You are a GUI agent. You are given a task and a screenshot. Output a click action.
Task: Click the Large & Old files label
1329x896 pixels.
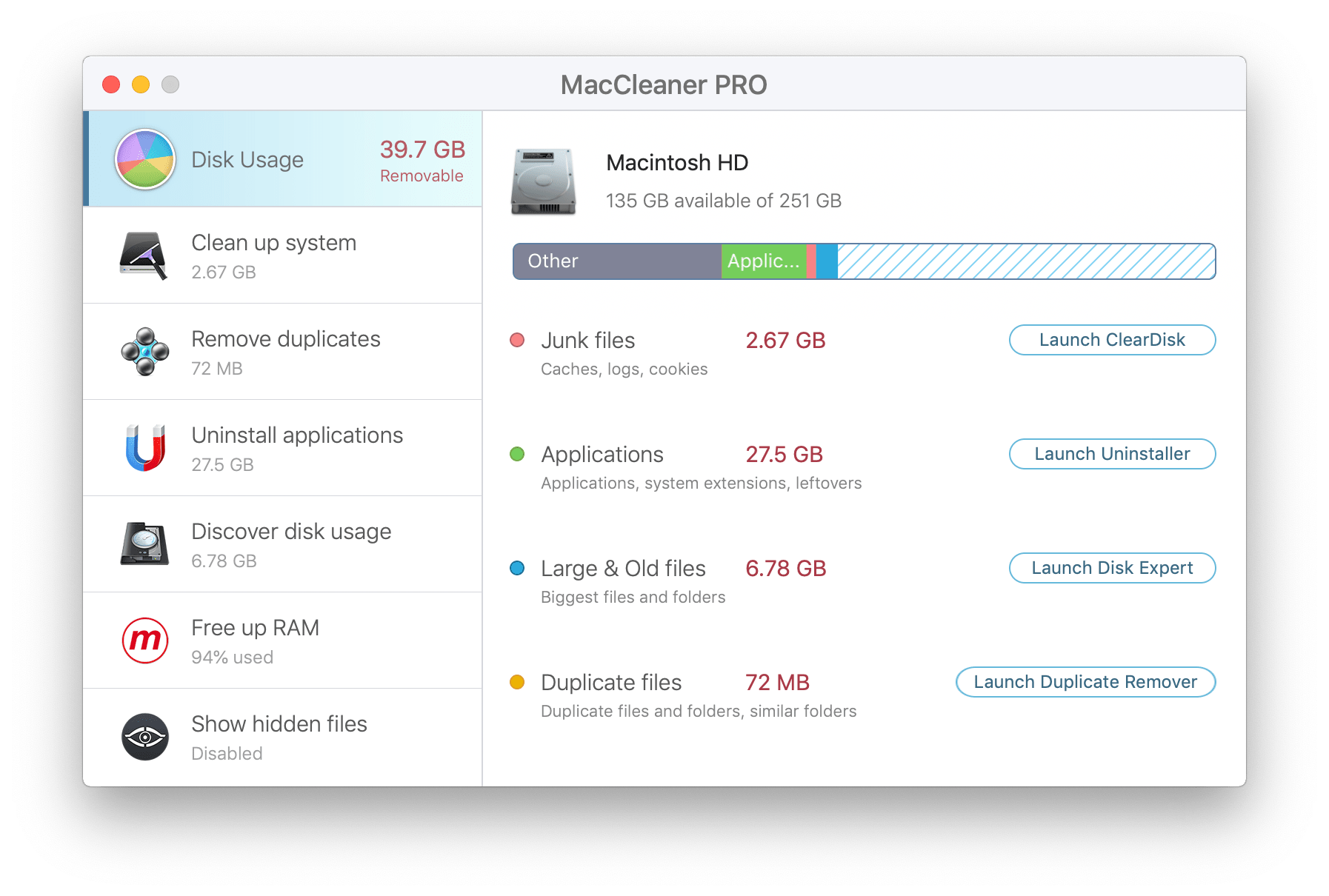tap(623, 569)
